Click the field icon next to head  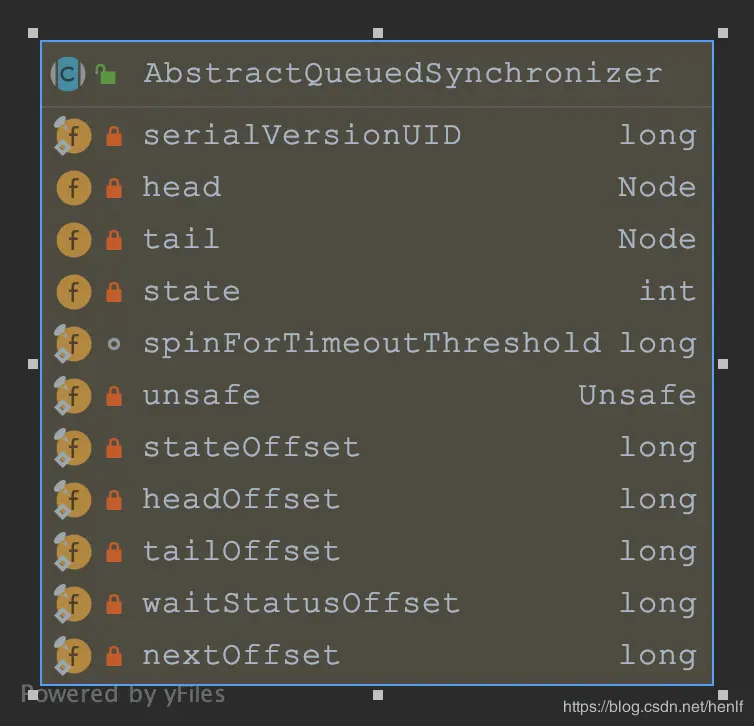click(73, 187)
